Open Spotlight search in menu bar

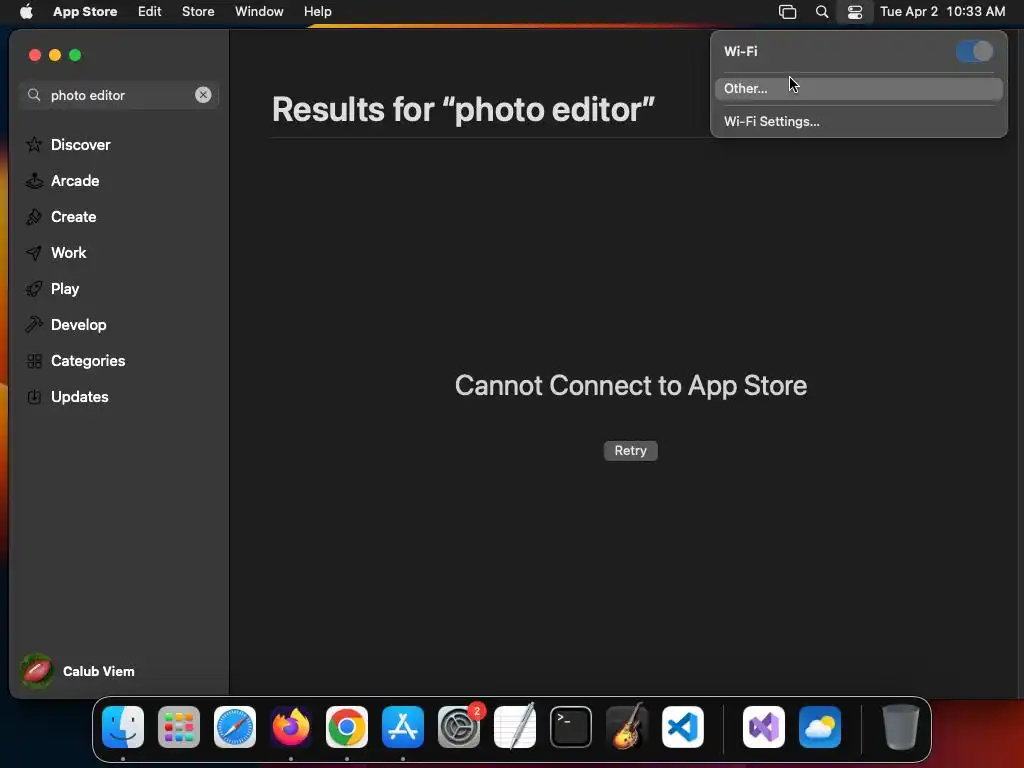click(x=822, y=12)
